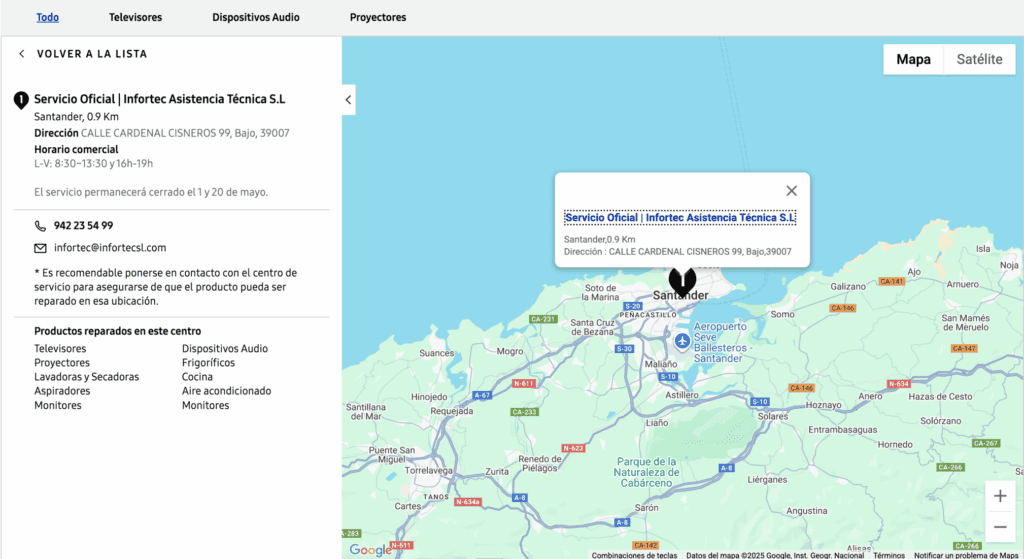This screenshot has width=1024, height=559.
Task: Open the Proyectores tab
Action: [378, 17]
